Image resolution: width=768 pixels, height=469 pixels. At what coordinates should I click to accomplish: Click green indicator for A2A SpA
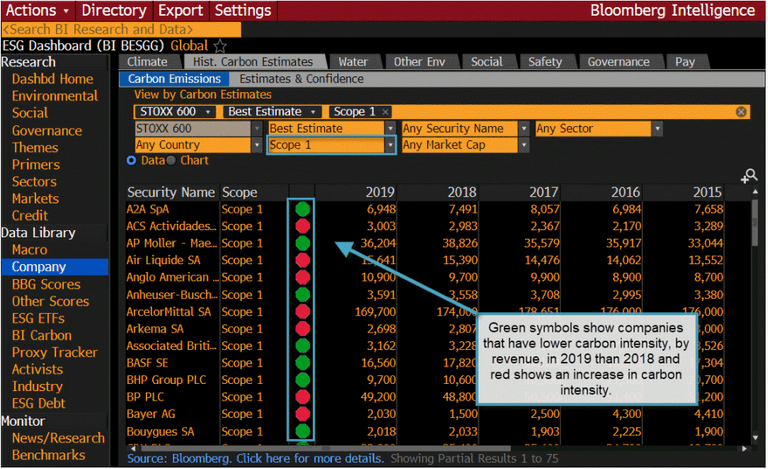303,209
